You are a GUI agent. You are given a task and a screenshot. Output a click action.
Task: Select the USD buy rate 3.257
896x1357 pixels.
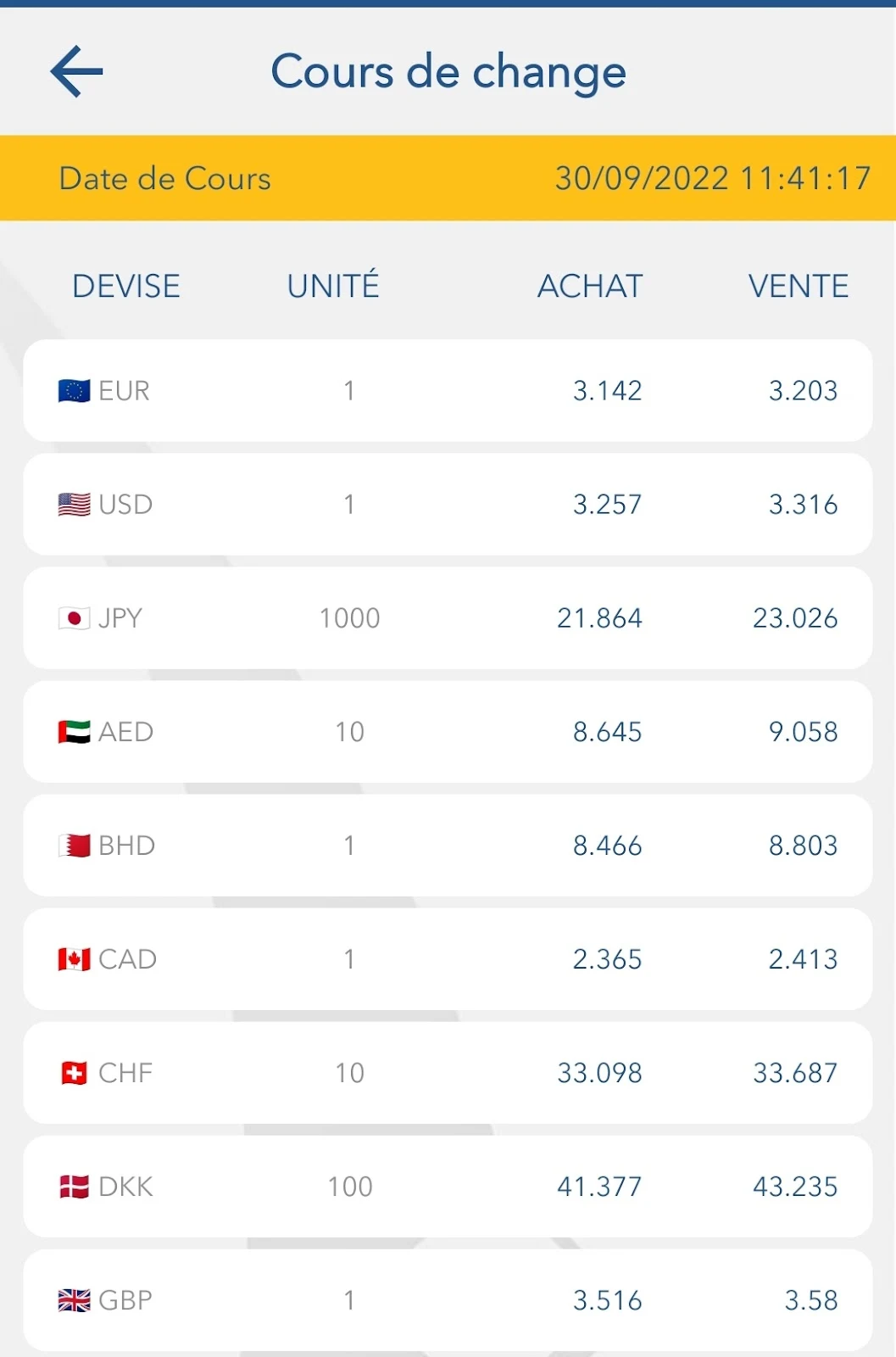point(607,505)
